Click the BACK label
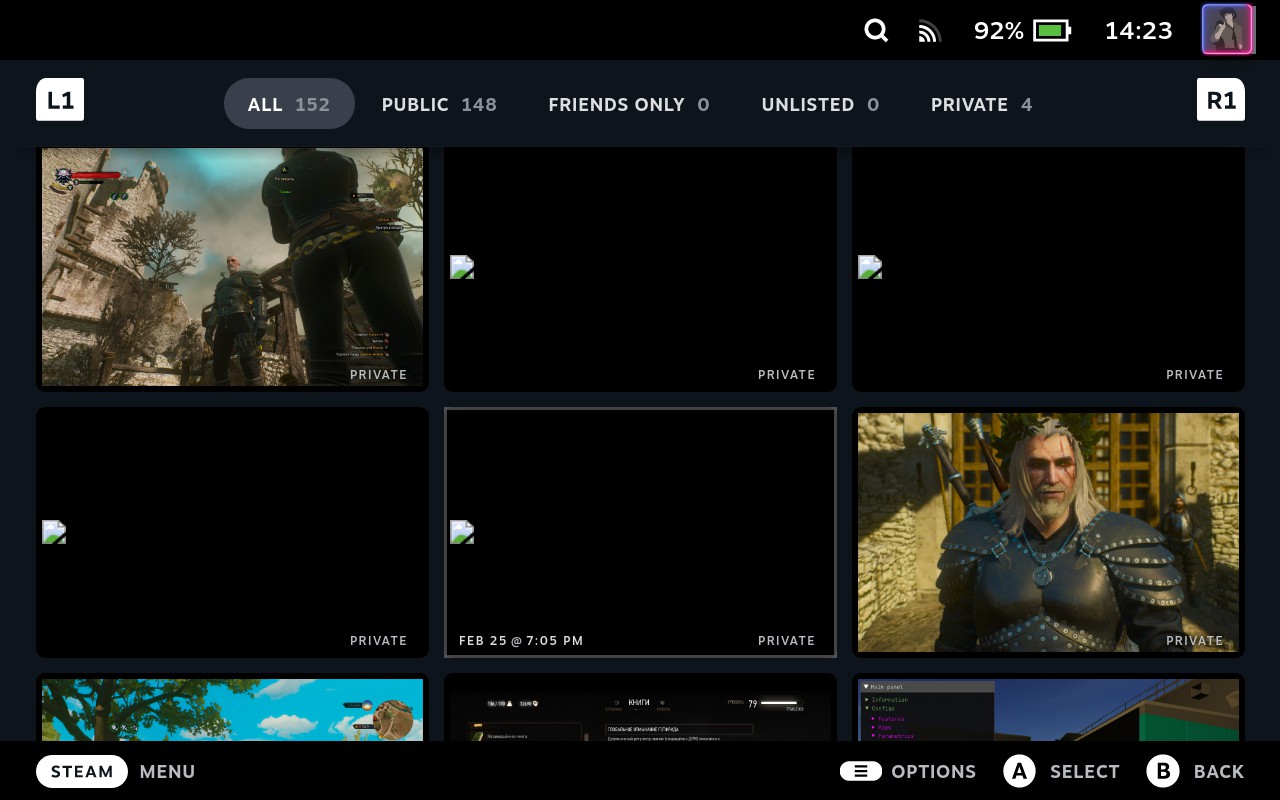 tap(1219, 771)
